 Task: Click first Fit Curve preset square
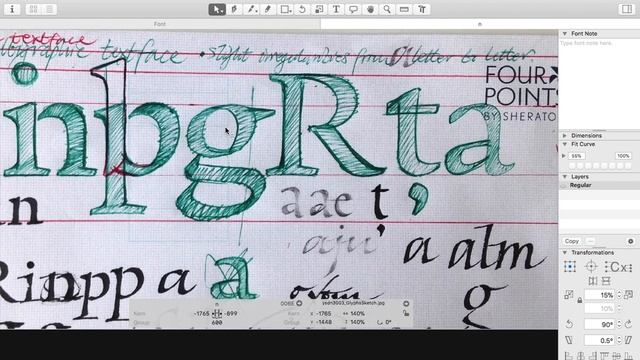[572, 166]
